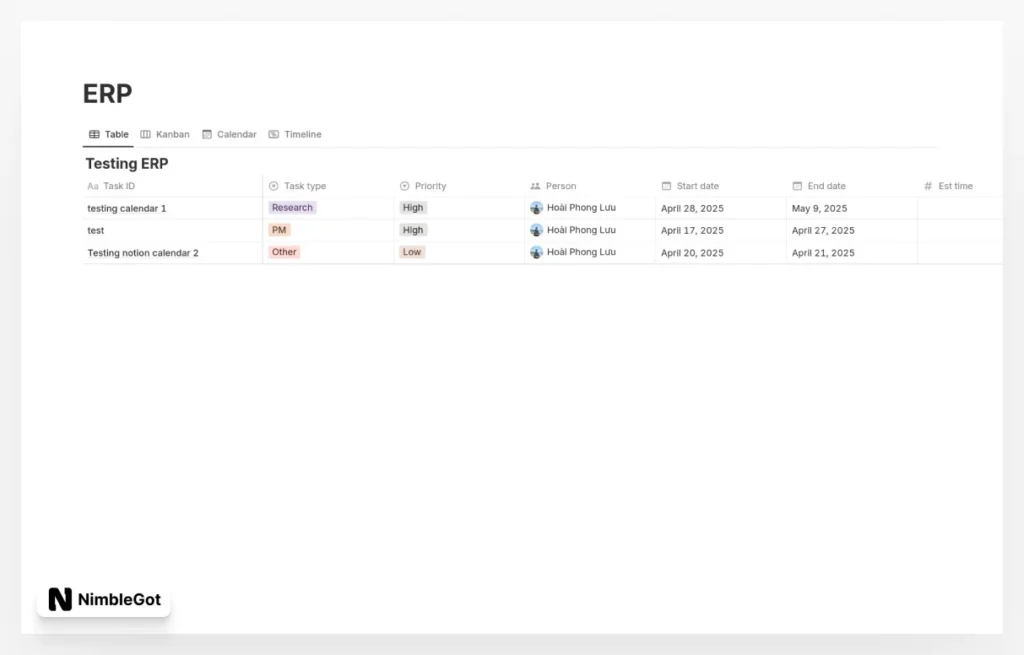Open the End date column header dropdown

click(827, 186)
